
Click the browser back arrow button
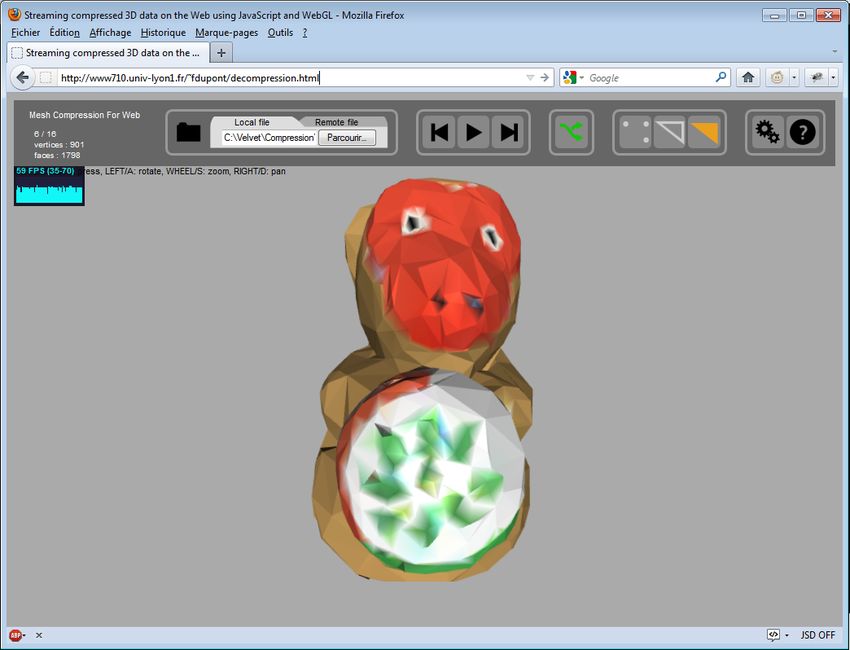23,78
